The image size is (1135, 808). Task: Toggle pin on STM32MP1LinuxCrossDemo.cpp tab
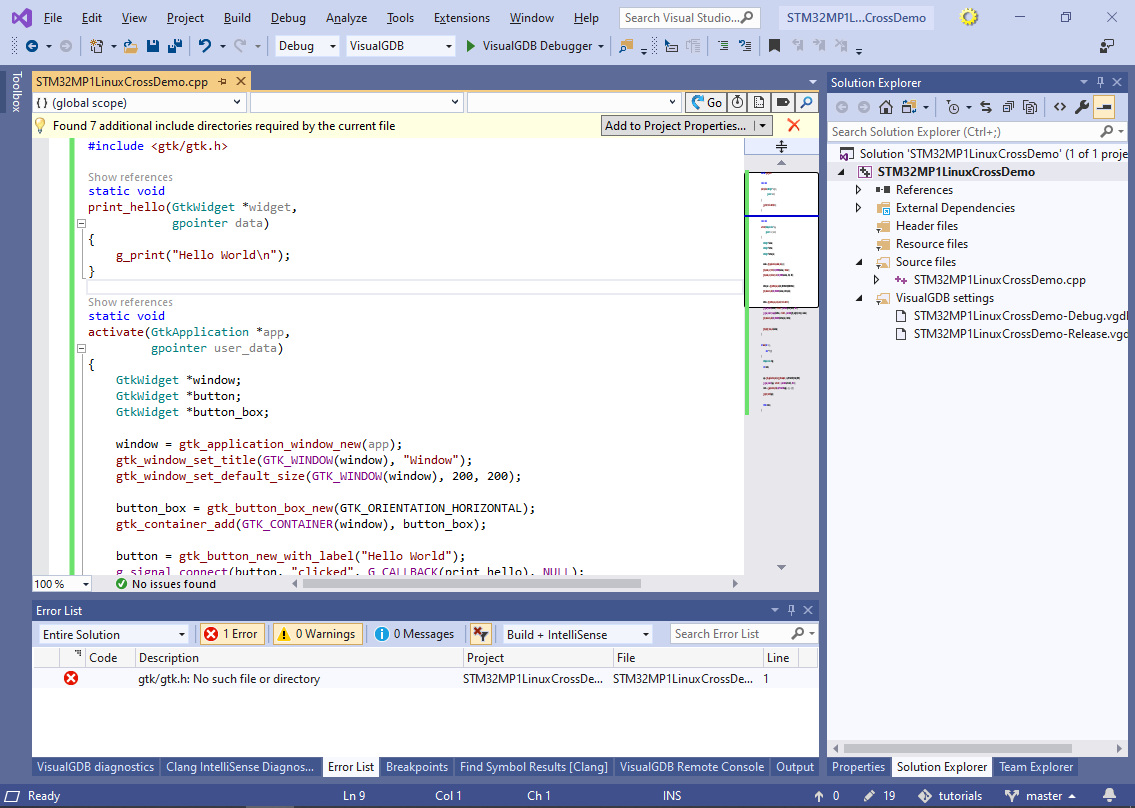(223, 82)
